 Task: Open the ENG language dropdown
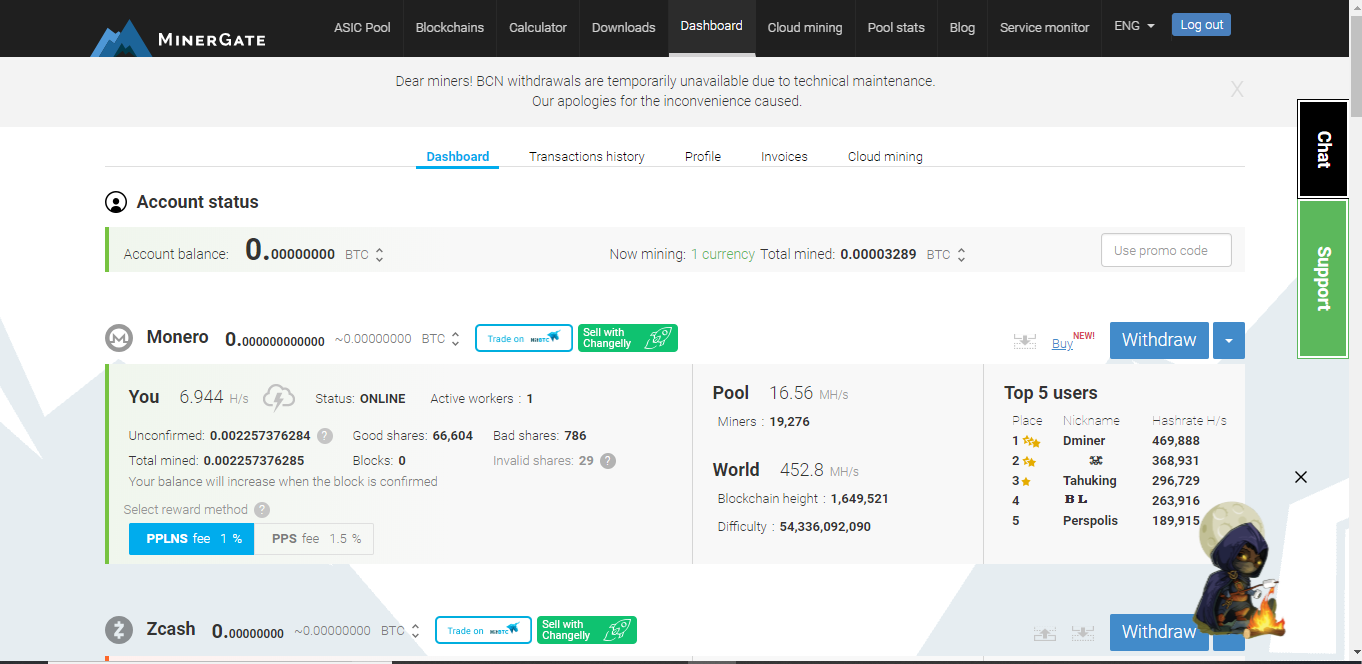click(1134, 26)
